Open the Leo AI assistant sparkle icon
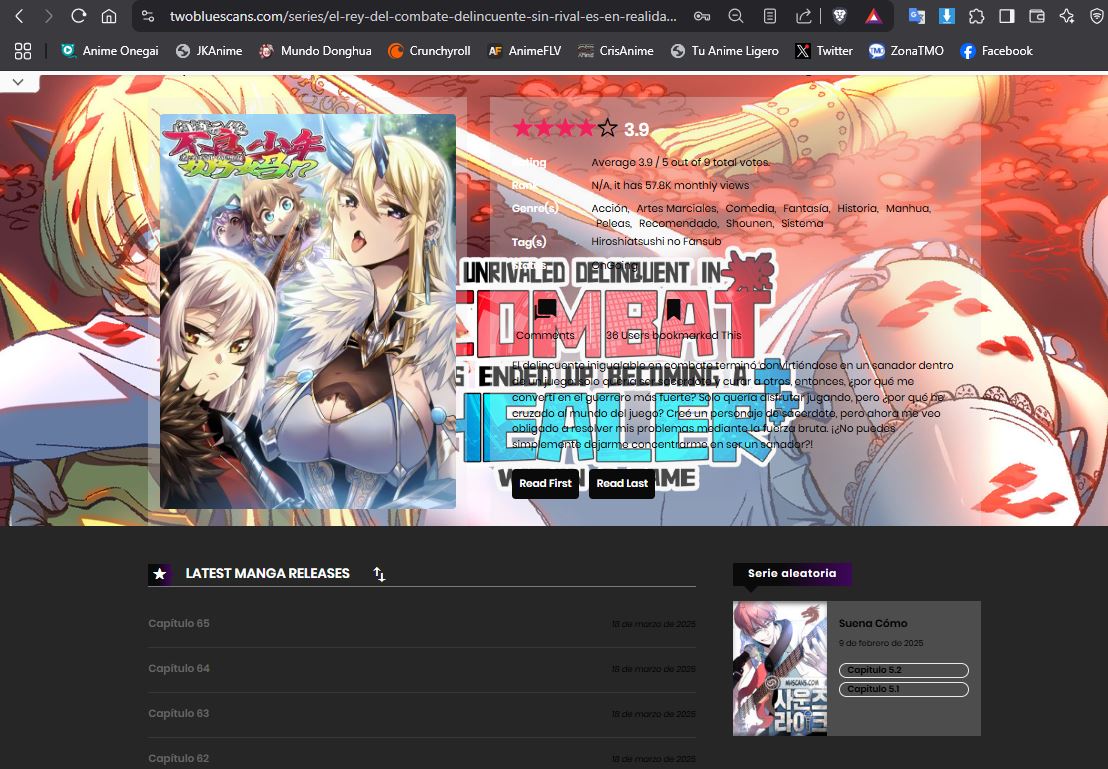1108x769 pixels. pyautogui.click(x=1067, y=16)
